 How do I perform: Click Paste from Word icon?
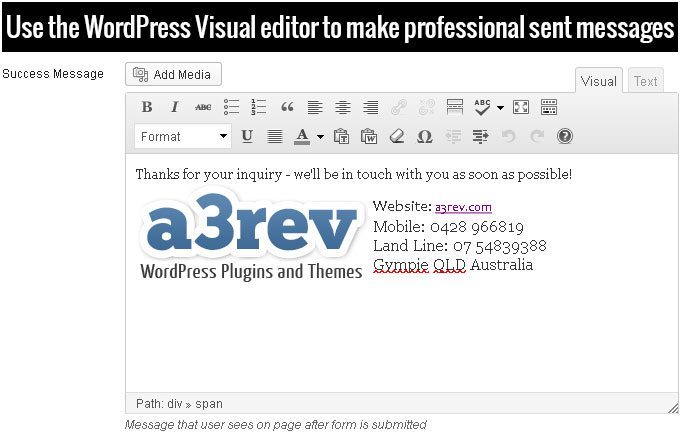[369, 136]
